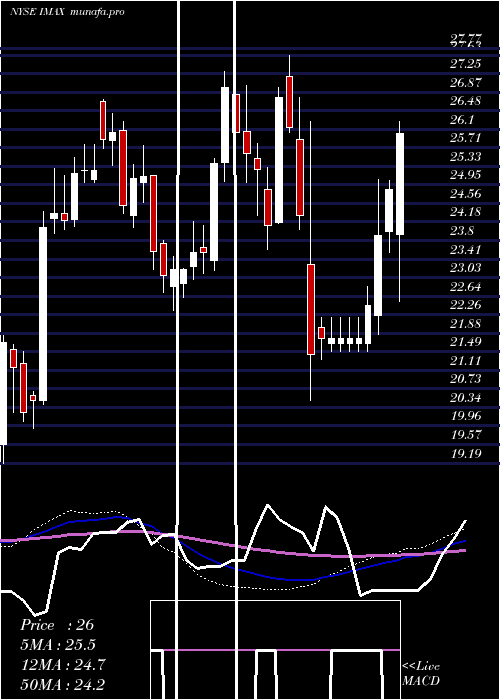Select the last tall white candlestick near 25.71

click(400, 184)
